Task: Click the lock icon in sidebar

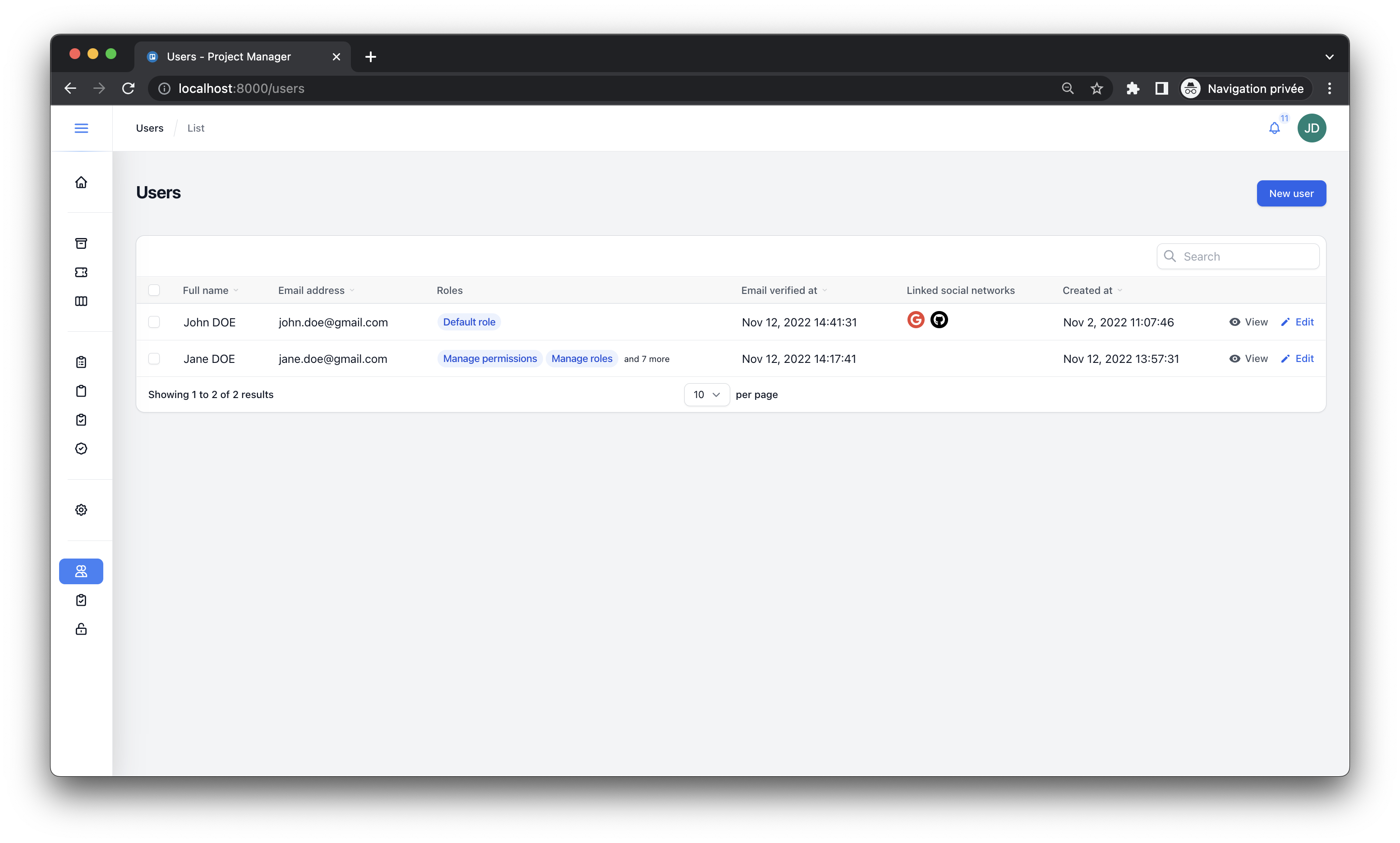Action: [81, 629]
